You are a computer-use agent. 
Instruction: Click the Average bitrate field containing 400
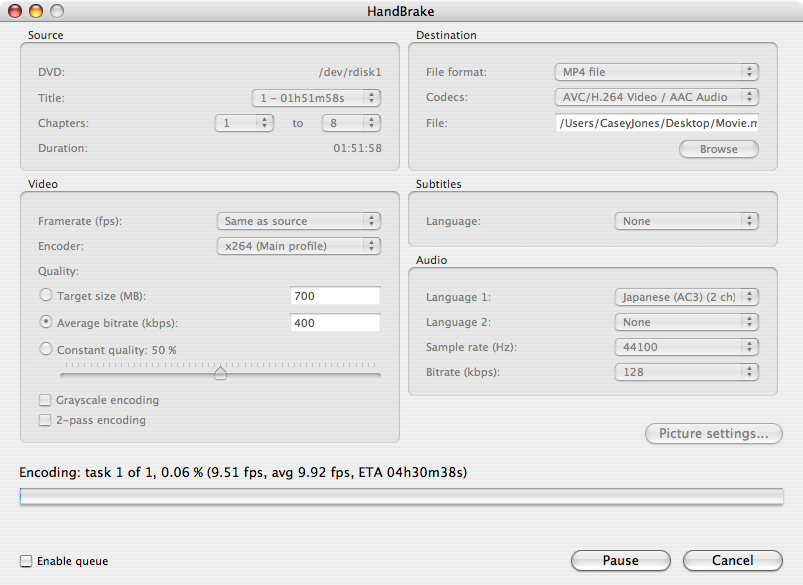335,323
